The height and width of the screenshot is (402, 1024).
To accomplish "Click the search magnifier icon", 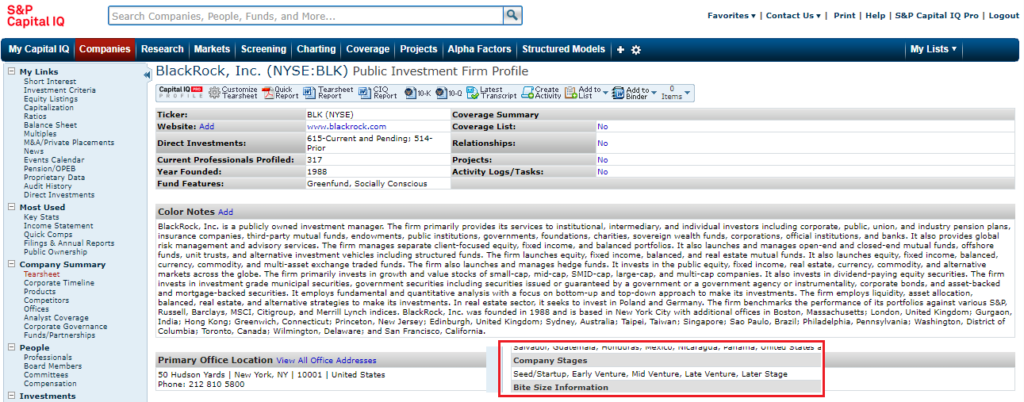I will pyautogui.click(x=513, y=16).
